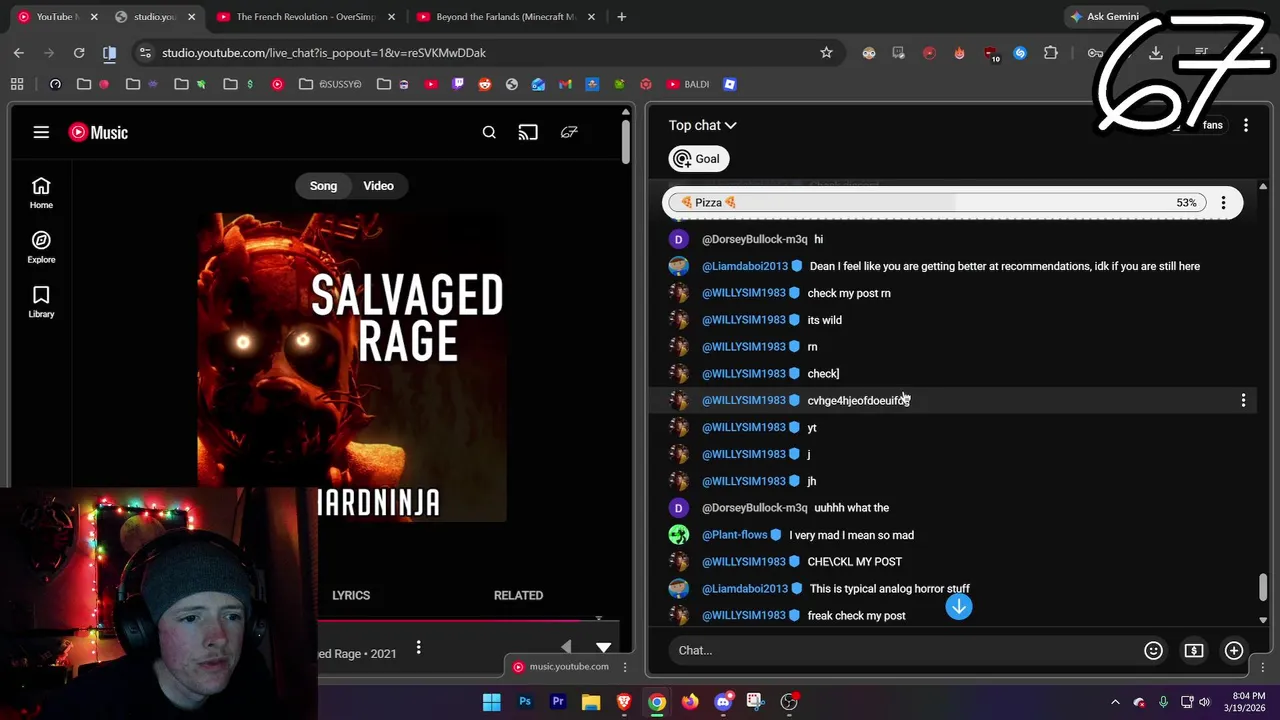Open the Shazam extension icon
The height and width of the screenshot is (720, 1280).
[x=1020, y=53]
